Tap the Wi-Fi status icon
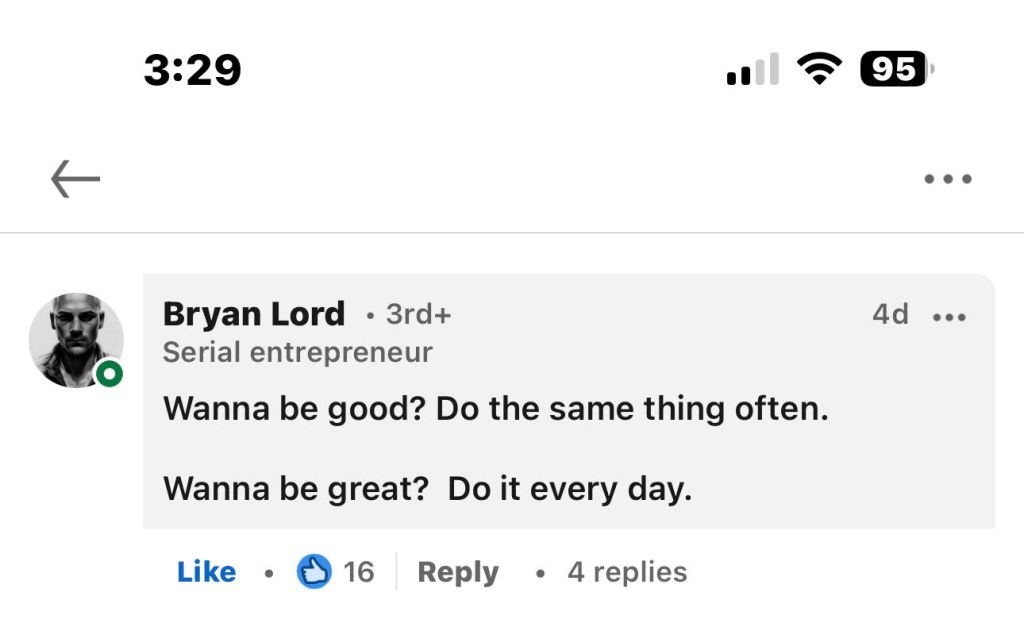1024x642 pixels. tap(819, 69)
